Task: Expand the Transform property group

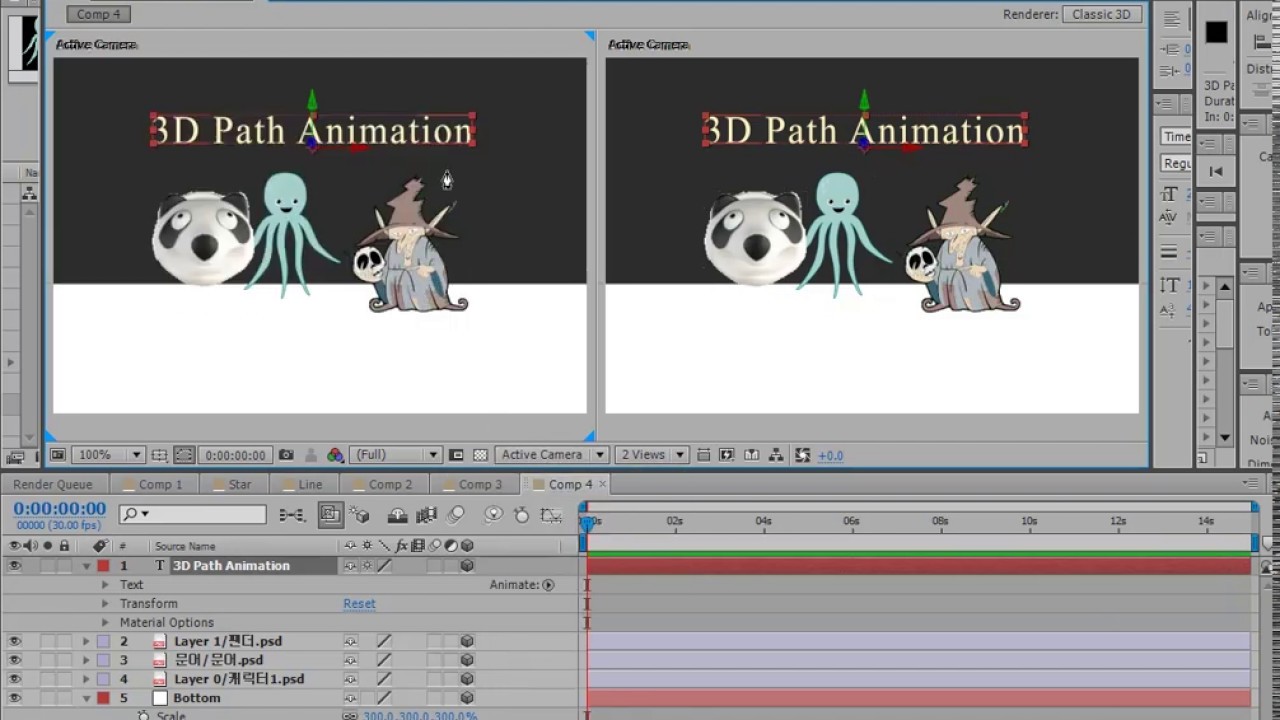Action: 105,604
